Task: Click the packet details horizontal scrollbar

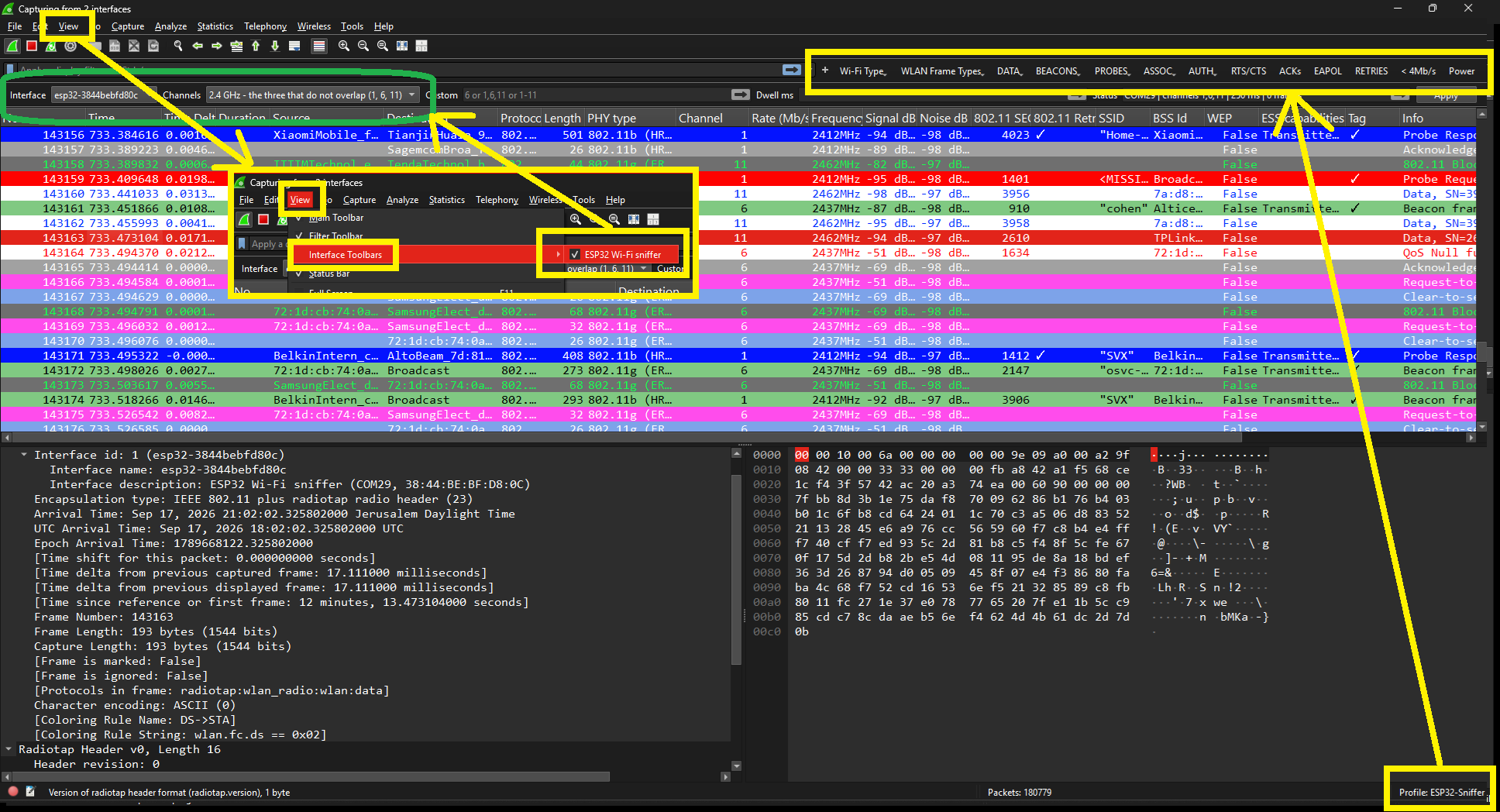Action: (312, 776)
